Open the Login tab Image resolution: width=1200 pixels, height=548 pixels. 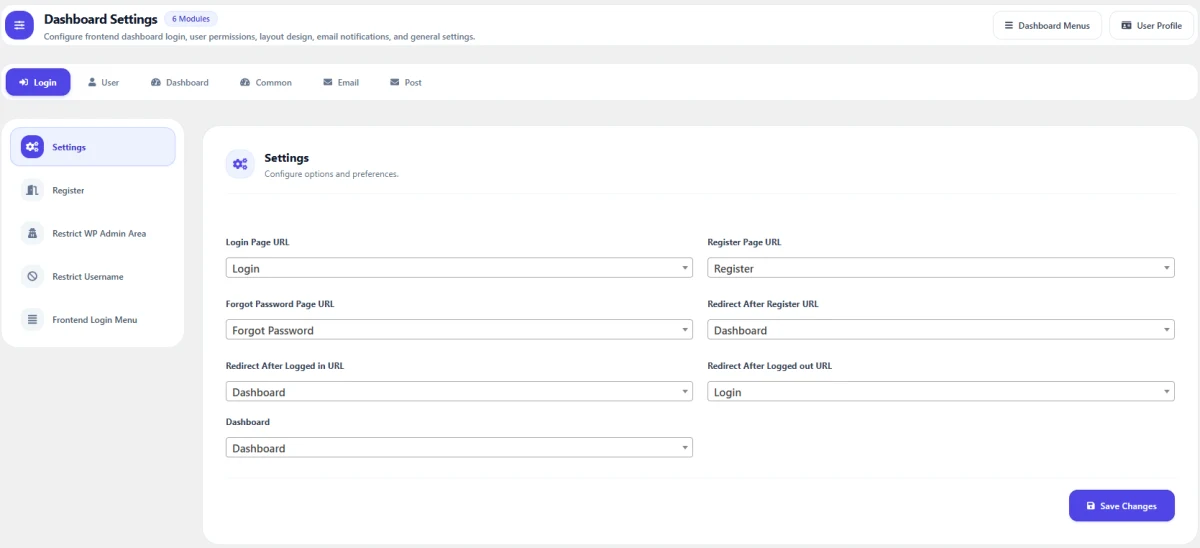click(x=38, y=82)
